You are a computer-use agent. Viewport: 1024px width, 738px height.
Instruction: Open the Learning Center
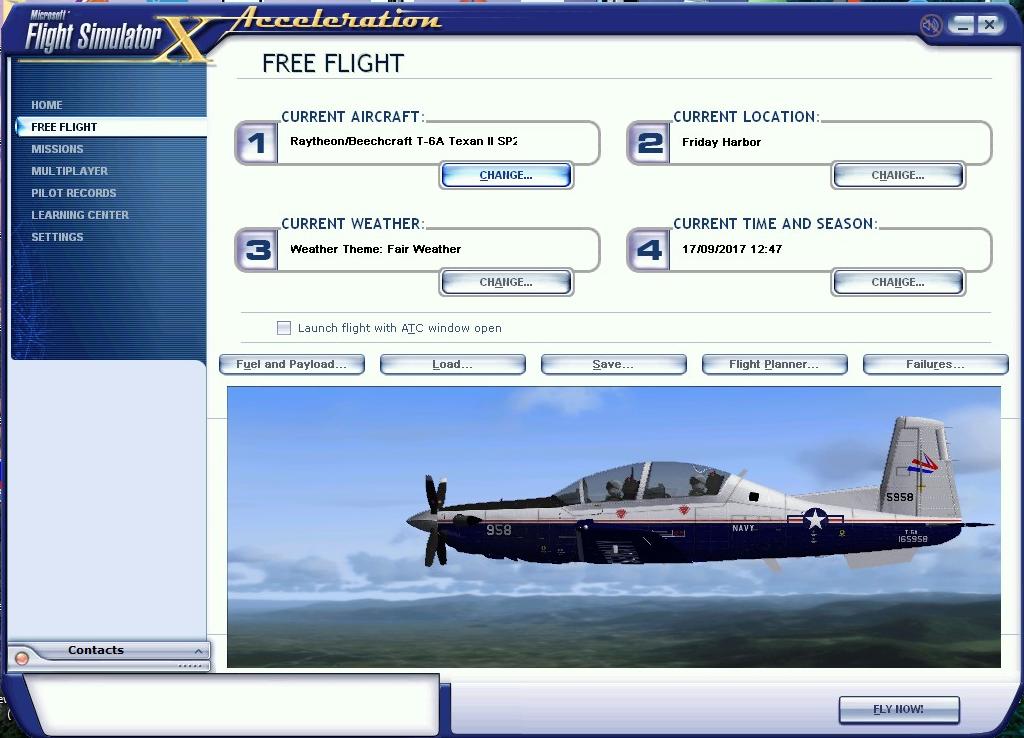80,215
